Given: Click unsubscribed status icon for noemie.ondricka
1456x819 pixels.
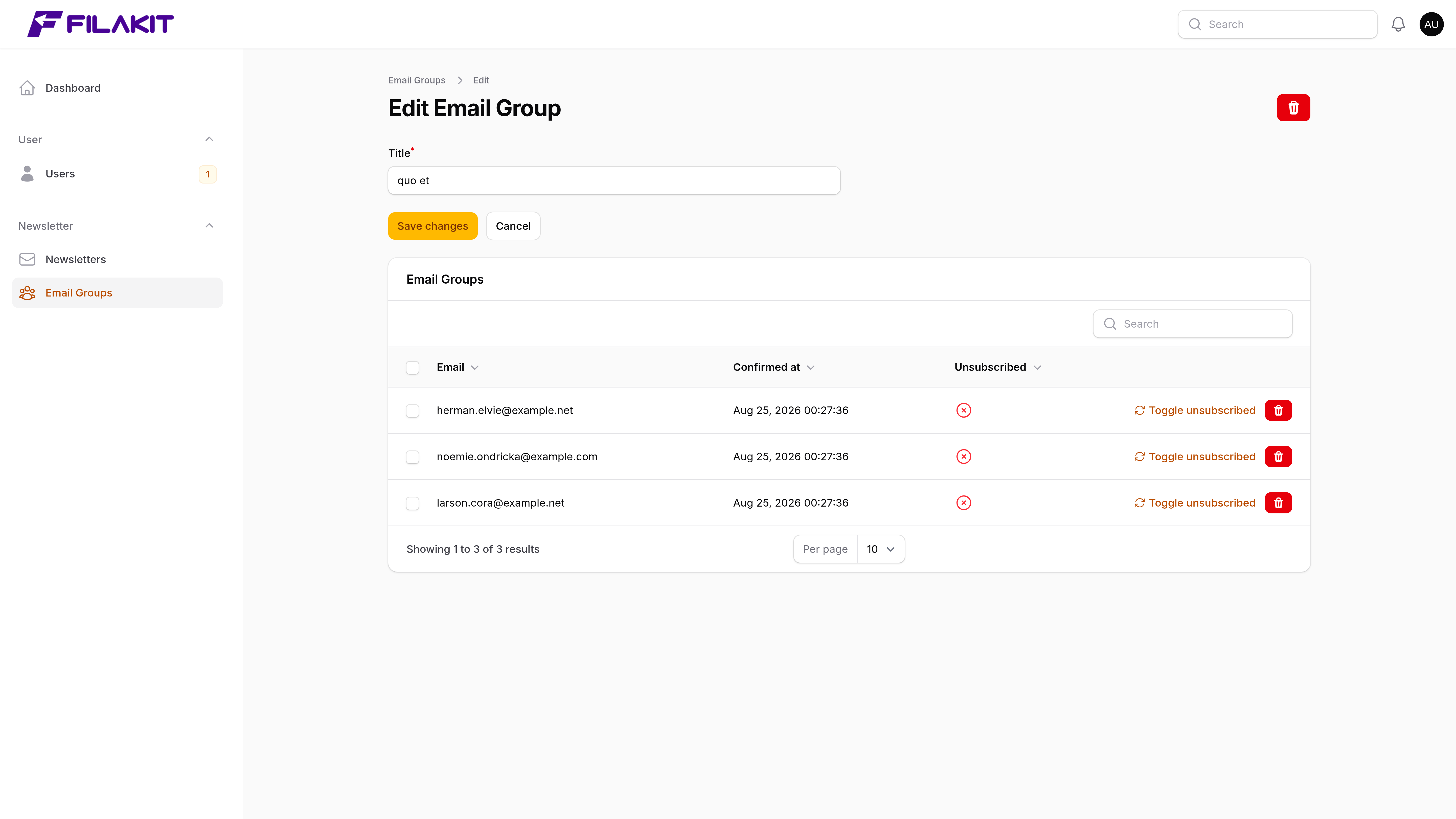Looking at the screenshot, I should click(x=964, y=457).
